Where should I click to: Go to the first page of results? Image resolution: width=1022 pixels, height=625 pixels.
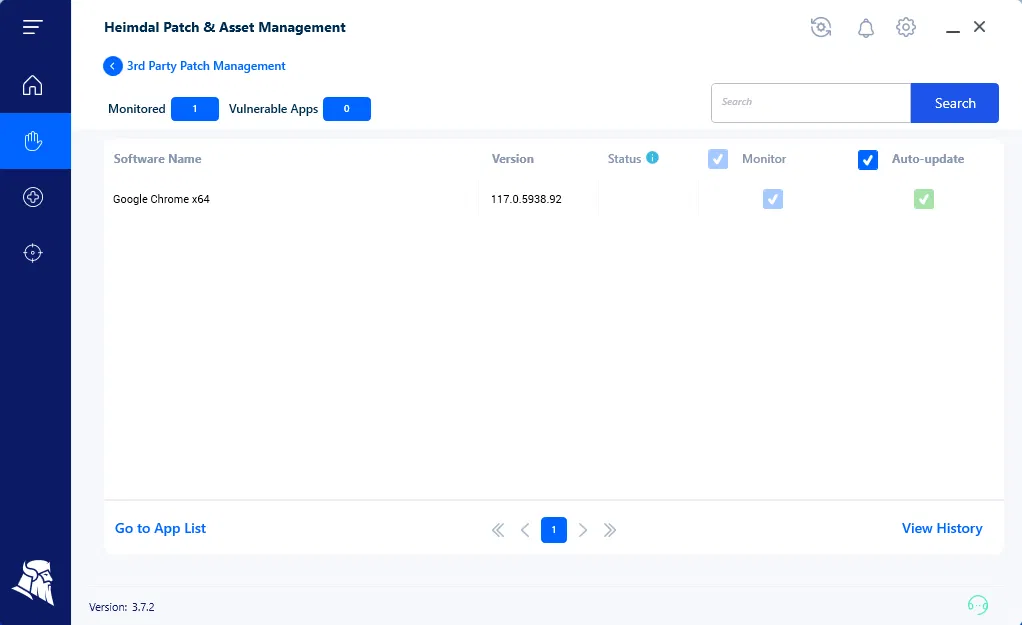(498, 530)
